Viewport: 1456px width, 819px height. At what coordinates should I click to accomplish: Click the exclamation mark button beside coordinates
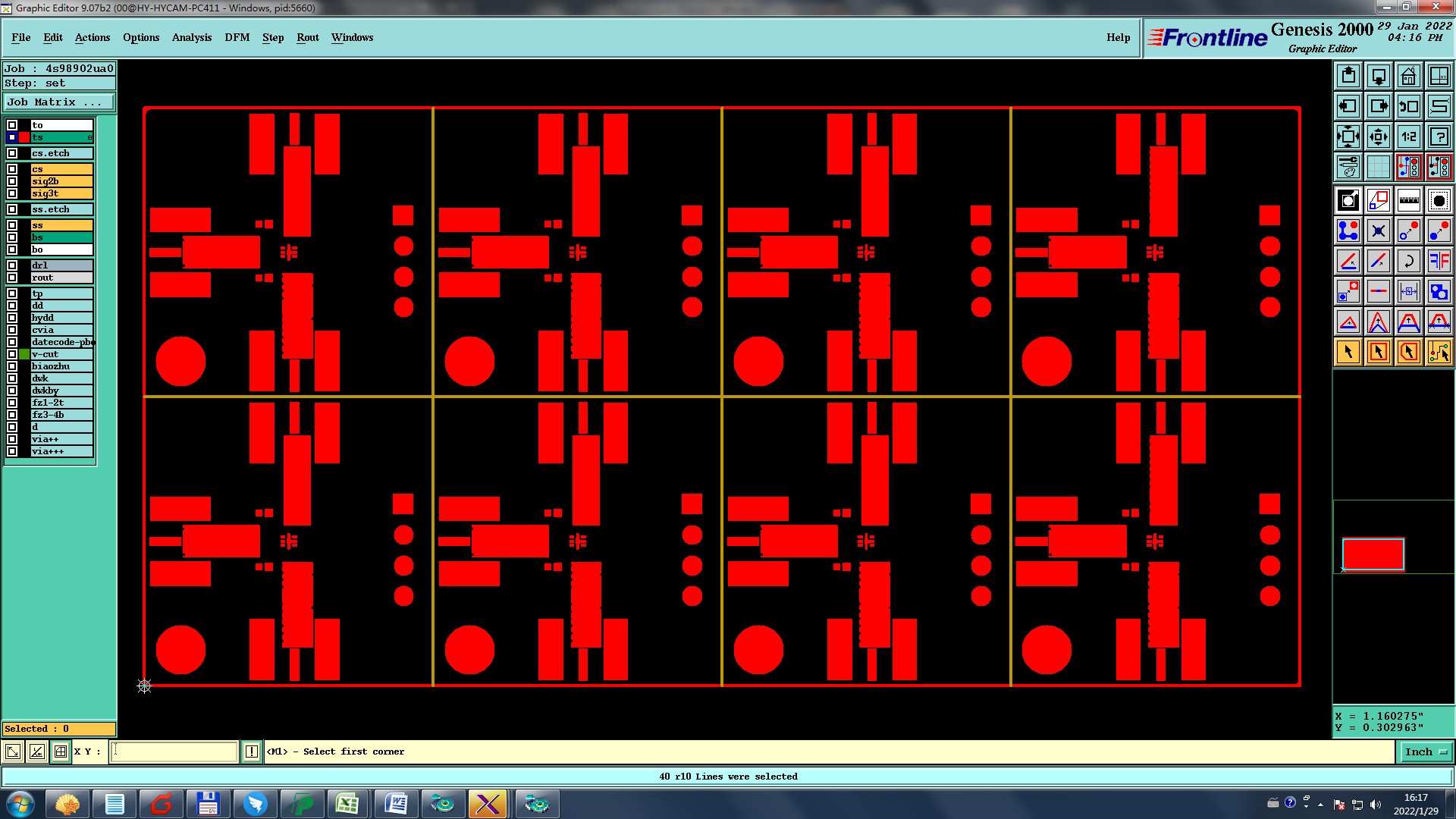pyautogui.click(x=251, y=752)
